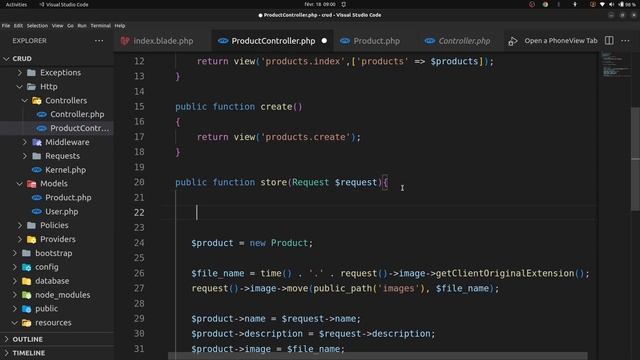Image resolution: width=640 pixels, height=360 pixels.
Task: Select ProductContr... file in explorer
Action: (x=80, y=128)
